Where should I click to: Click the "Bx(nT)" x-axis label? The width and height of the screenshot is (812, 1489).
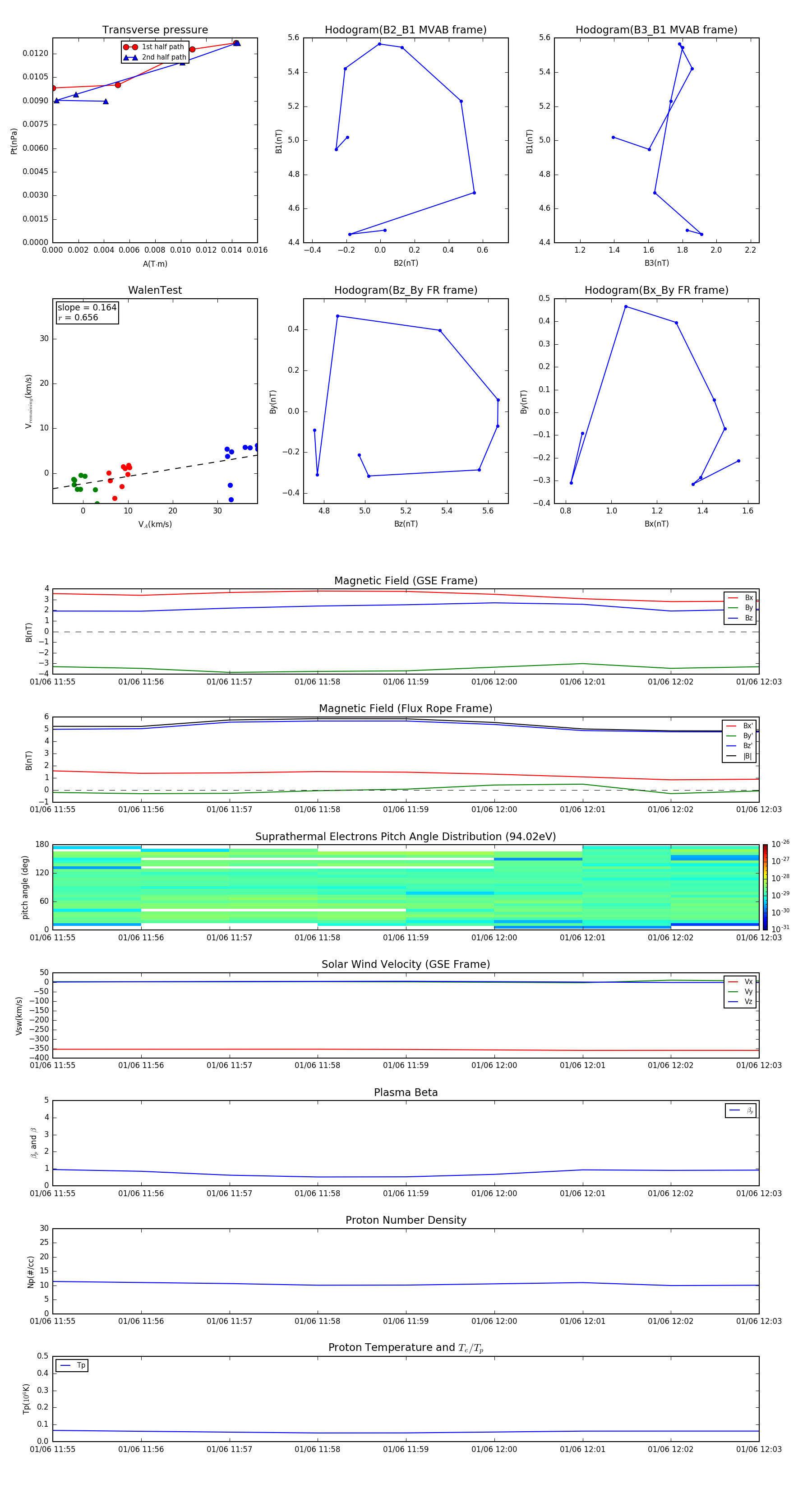(656, 524)
